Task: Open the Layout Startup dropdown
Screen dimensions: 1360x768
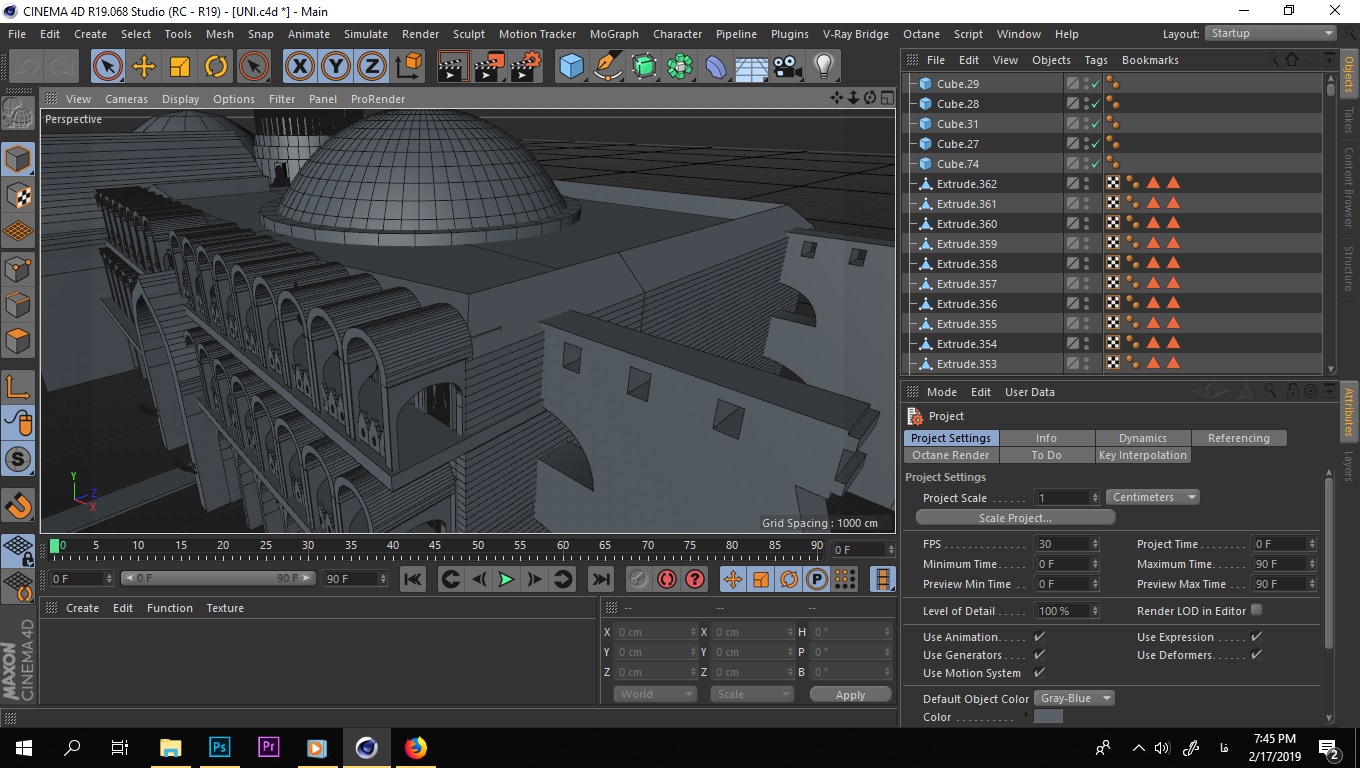Action: pyautogui.click(x=1270, y=33)
